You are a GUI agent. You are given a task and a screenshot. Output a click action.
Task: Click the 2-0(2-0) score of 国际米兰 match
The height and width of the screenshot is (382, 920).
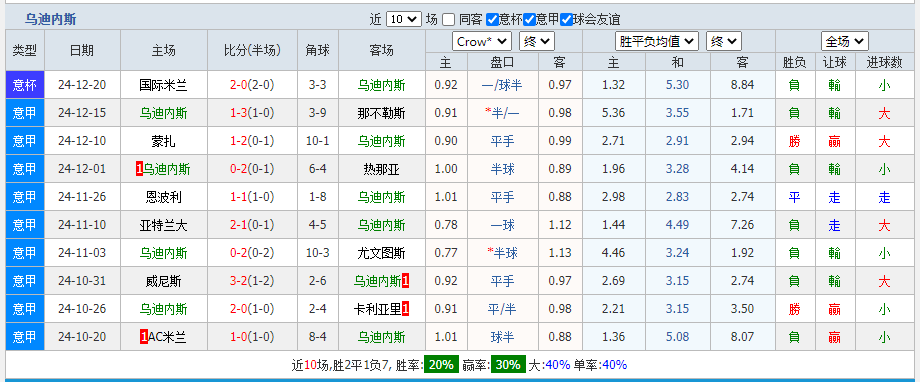pyautogui.click(x=252, y=85)
